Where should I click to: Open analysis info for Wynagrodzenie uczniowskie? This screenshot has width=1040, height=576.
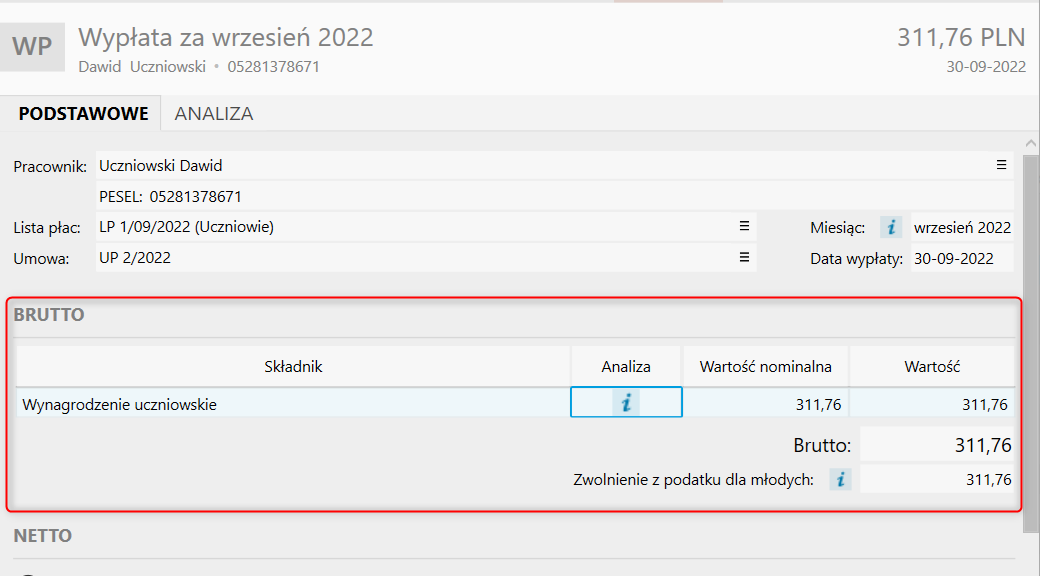[626, 403]
